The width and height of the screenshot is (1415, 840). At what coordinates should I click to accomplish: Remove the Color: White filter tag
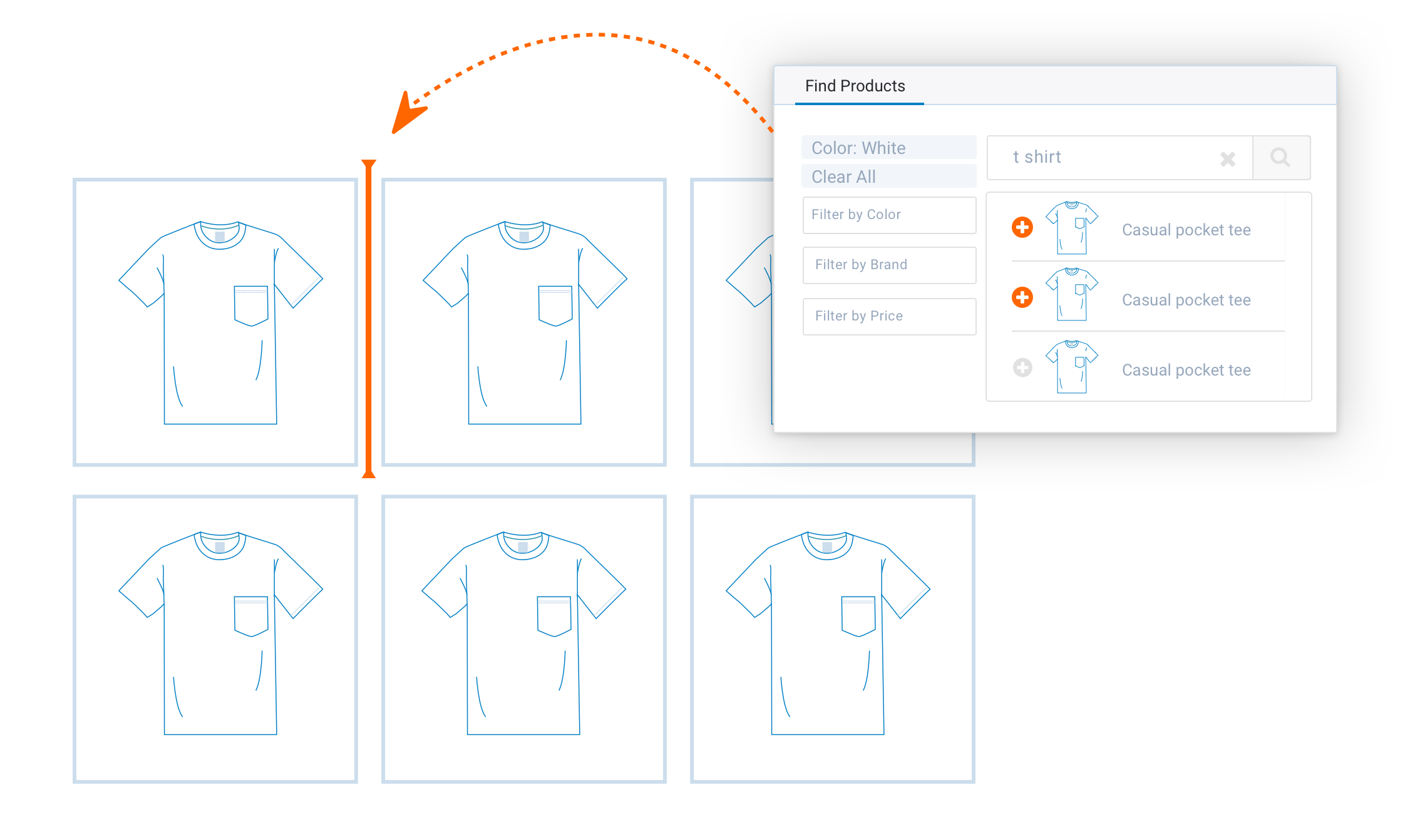[x=888, y=148]
